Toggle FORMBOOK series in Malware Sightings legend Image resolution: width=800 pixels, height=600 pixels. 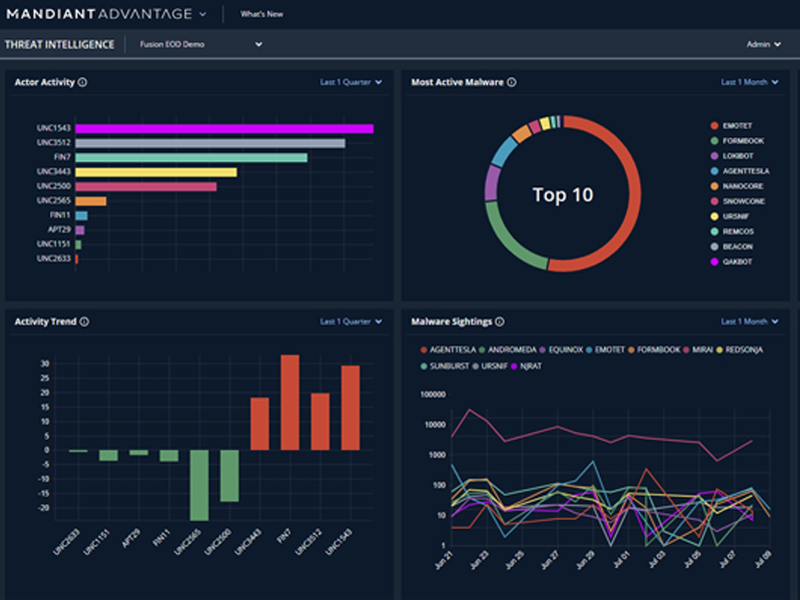click(654, 350)
